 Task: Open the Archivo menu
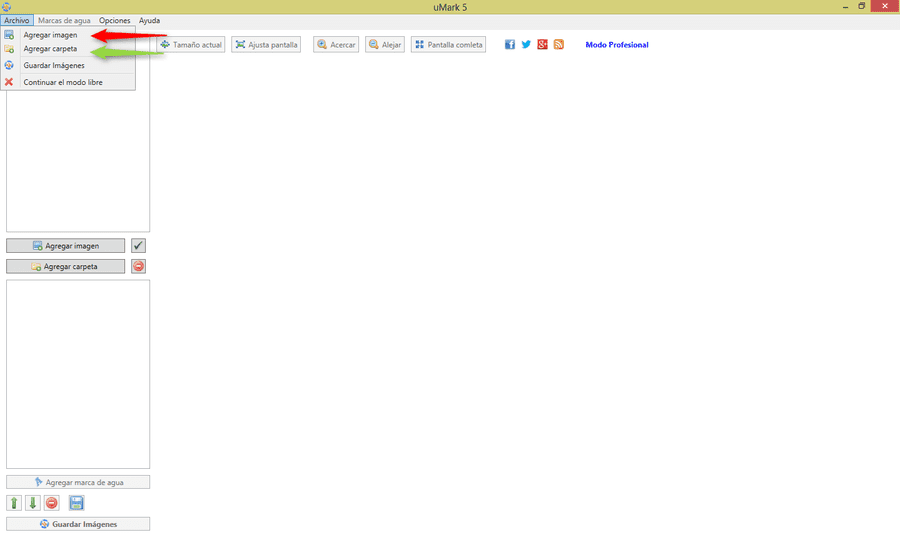pos(17,21)
